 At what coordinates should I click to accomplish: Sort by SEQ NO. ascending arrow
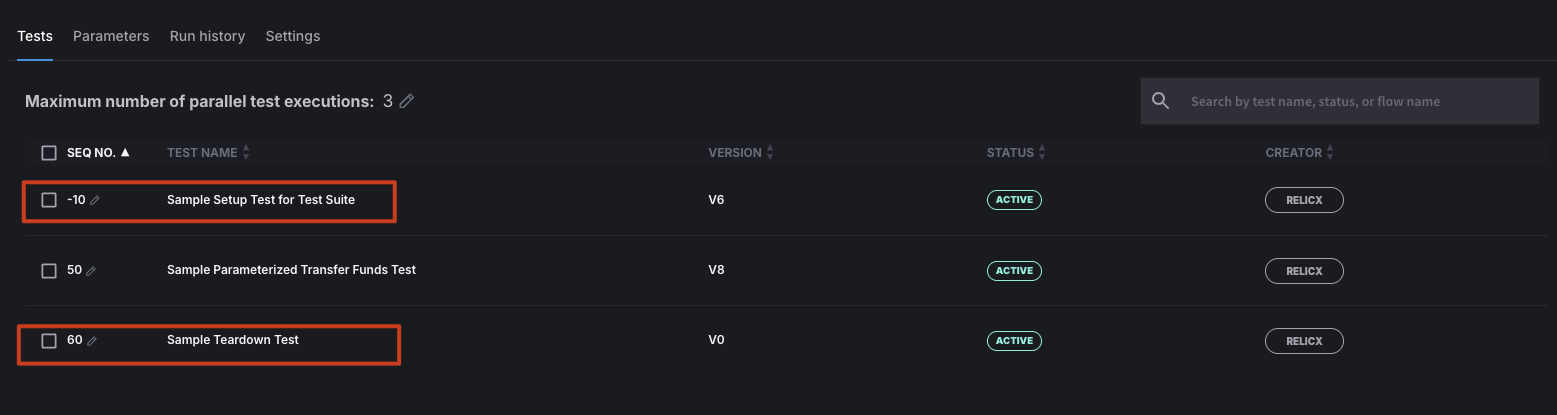[125, 153]
